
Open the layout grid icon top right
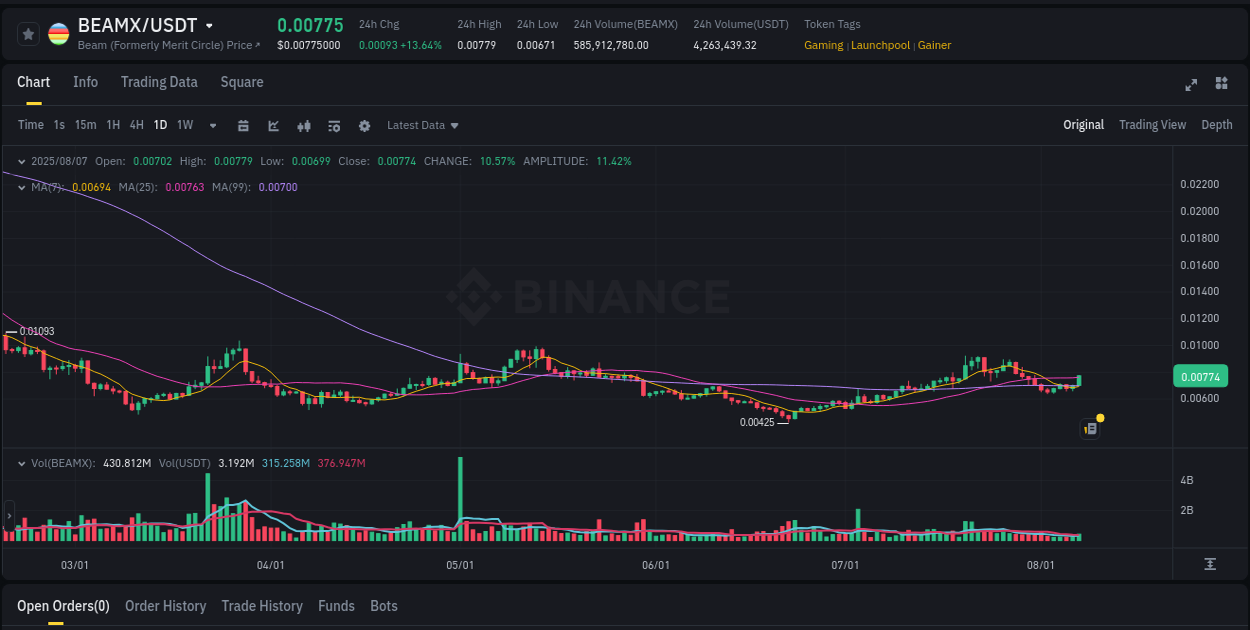click(1222, 85)
